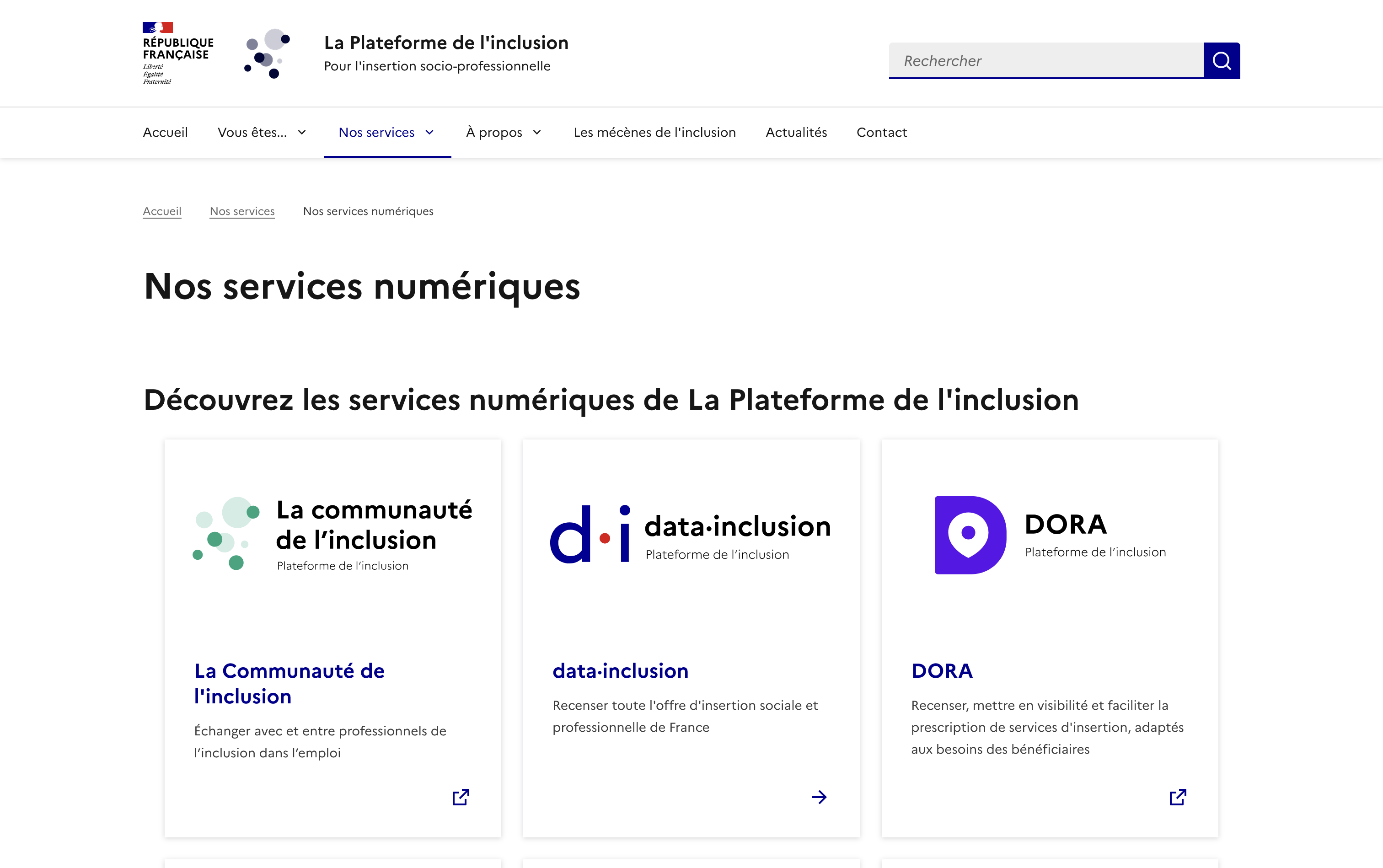Open the external link icon on DORA card
Screen dimensions: 1383x868
tap(1178, 797)
